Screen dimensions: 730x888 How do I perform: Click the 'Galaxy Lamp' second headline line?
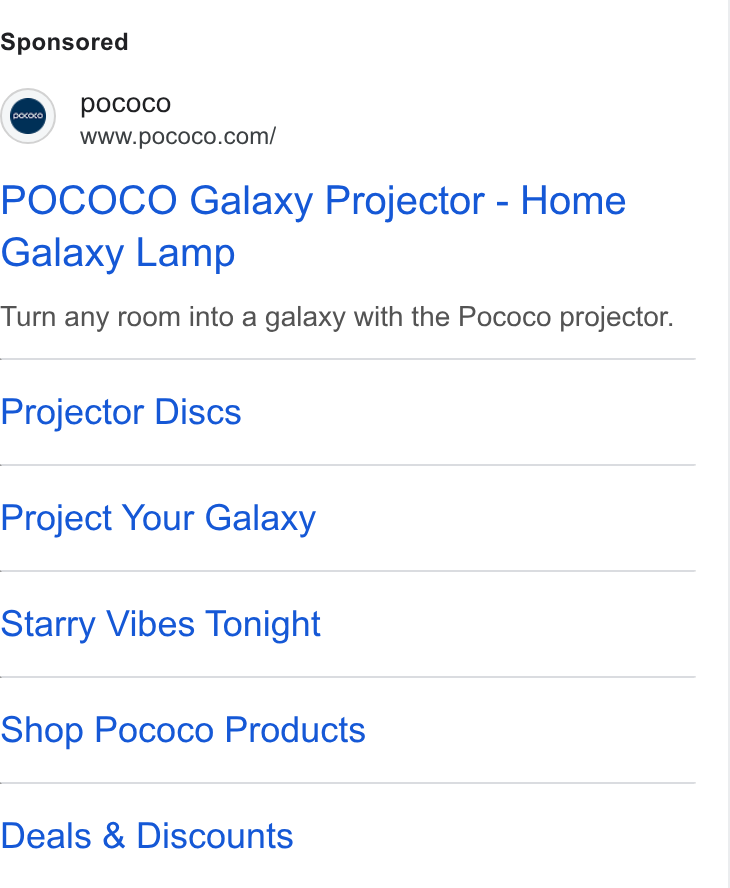click(x=118, y=253)
